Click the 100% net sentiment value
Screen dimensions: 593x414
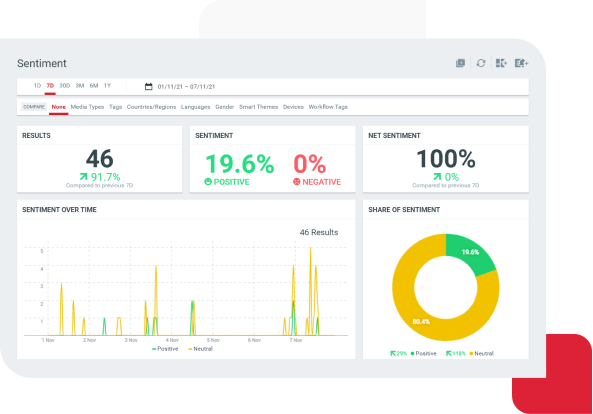point(446,159)
